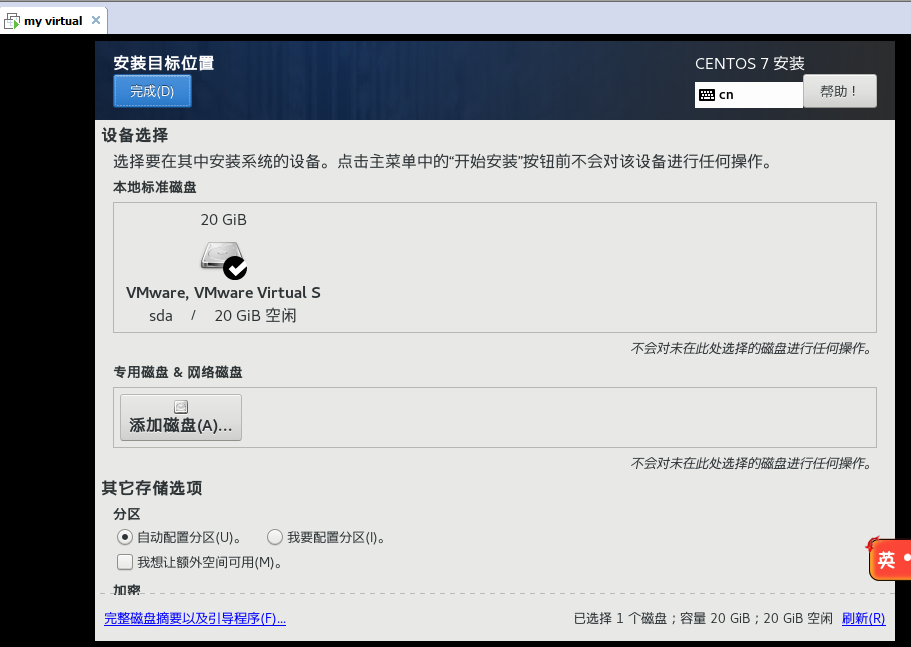Click the keyboard icon beside cn
The height and width of the screenshot is (647, 911).
pos(707,95)
